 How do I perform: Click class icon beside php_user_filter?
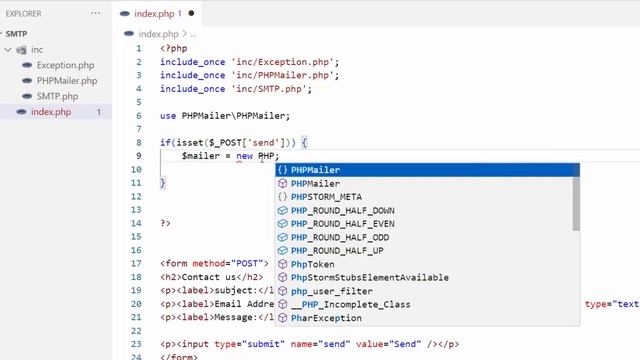click(282, 291)
